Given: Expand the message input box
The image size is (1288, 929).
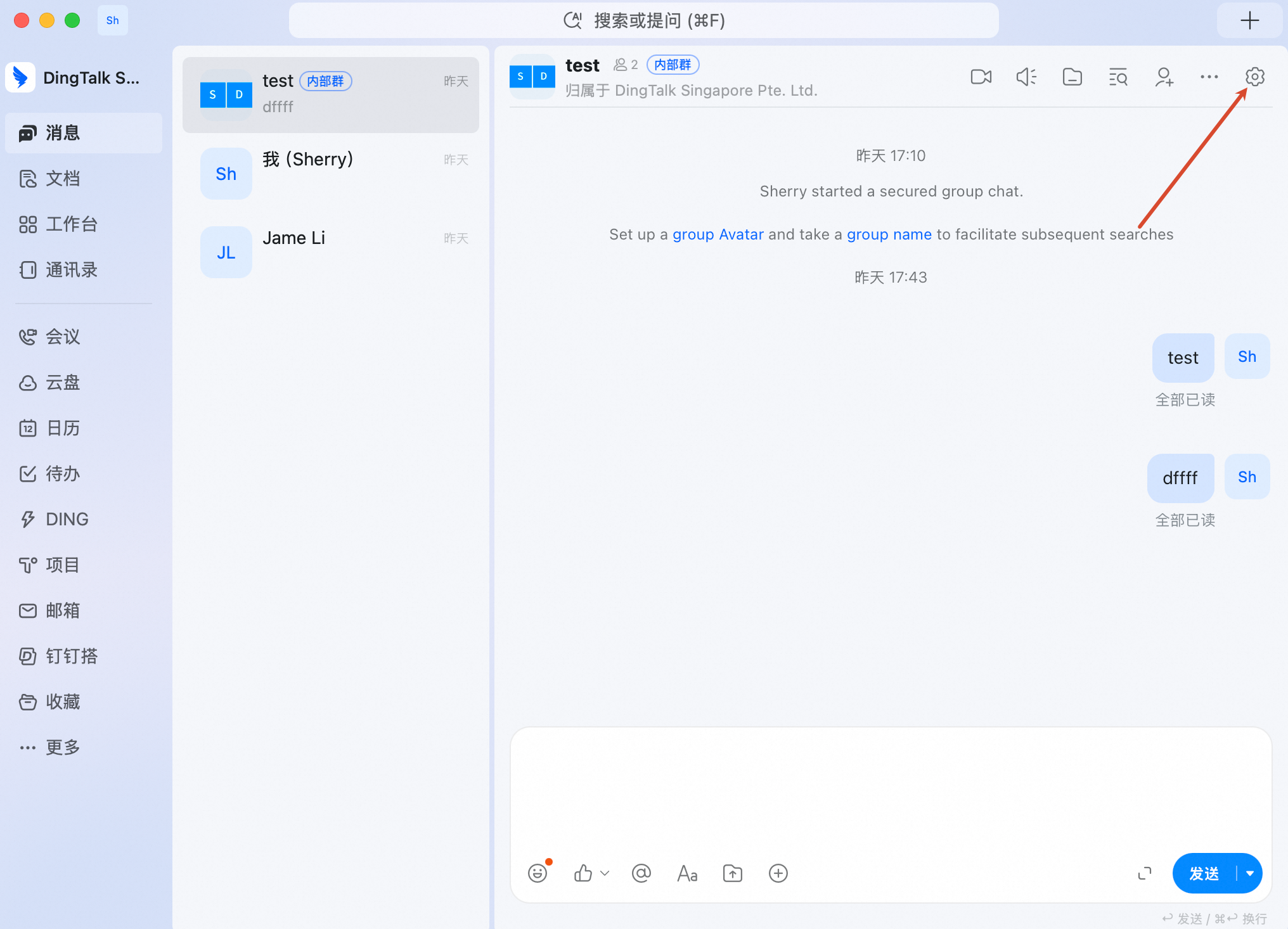Looking at the screenshot, I should click(x=1145, y=873).
